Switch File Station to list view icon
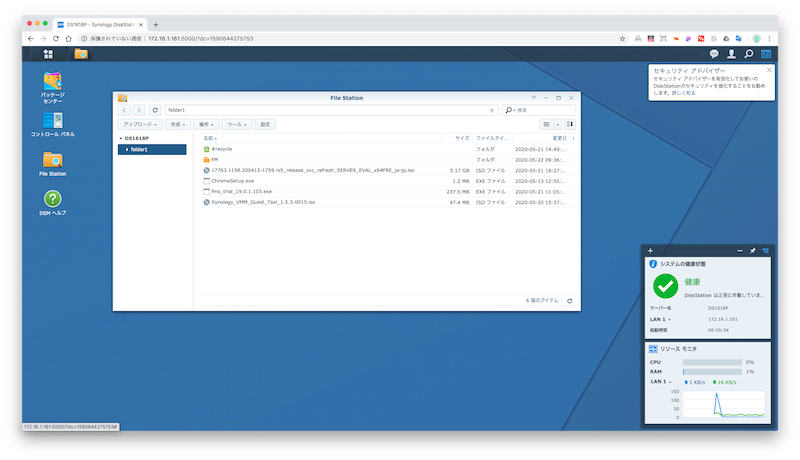 point(546,124)
